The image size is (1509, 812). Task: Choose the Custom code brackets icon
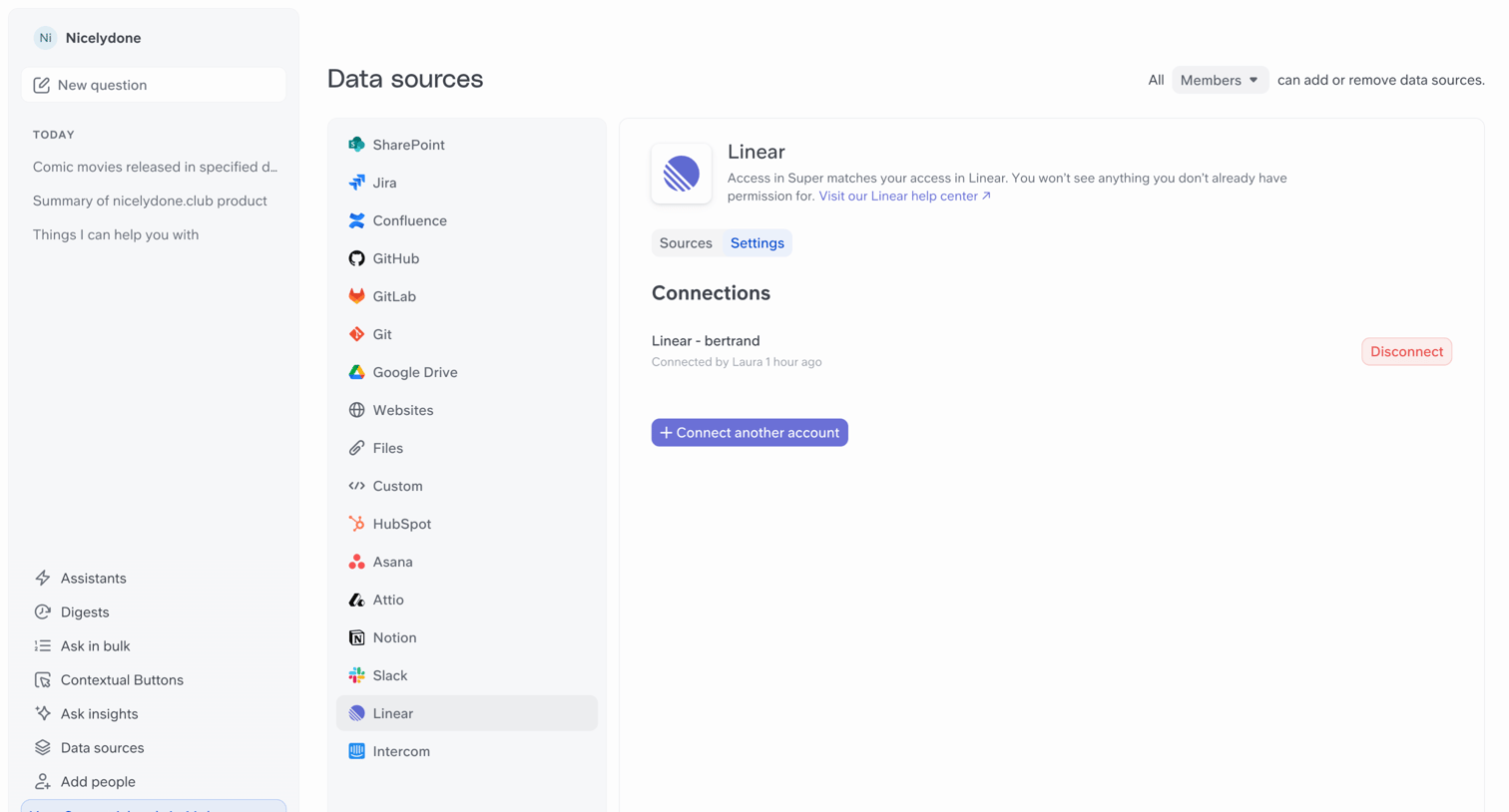(356, 486)
